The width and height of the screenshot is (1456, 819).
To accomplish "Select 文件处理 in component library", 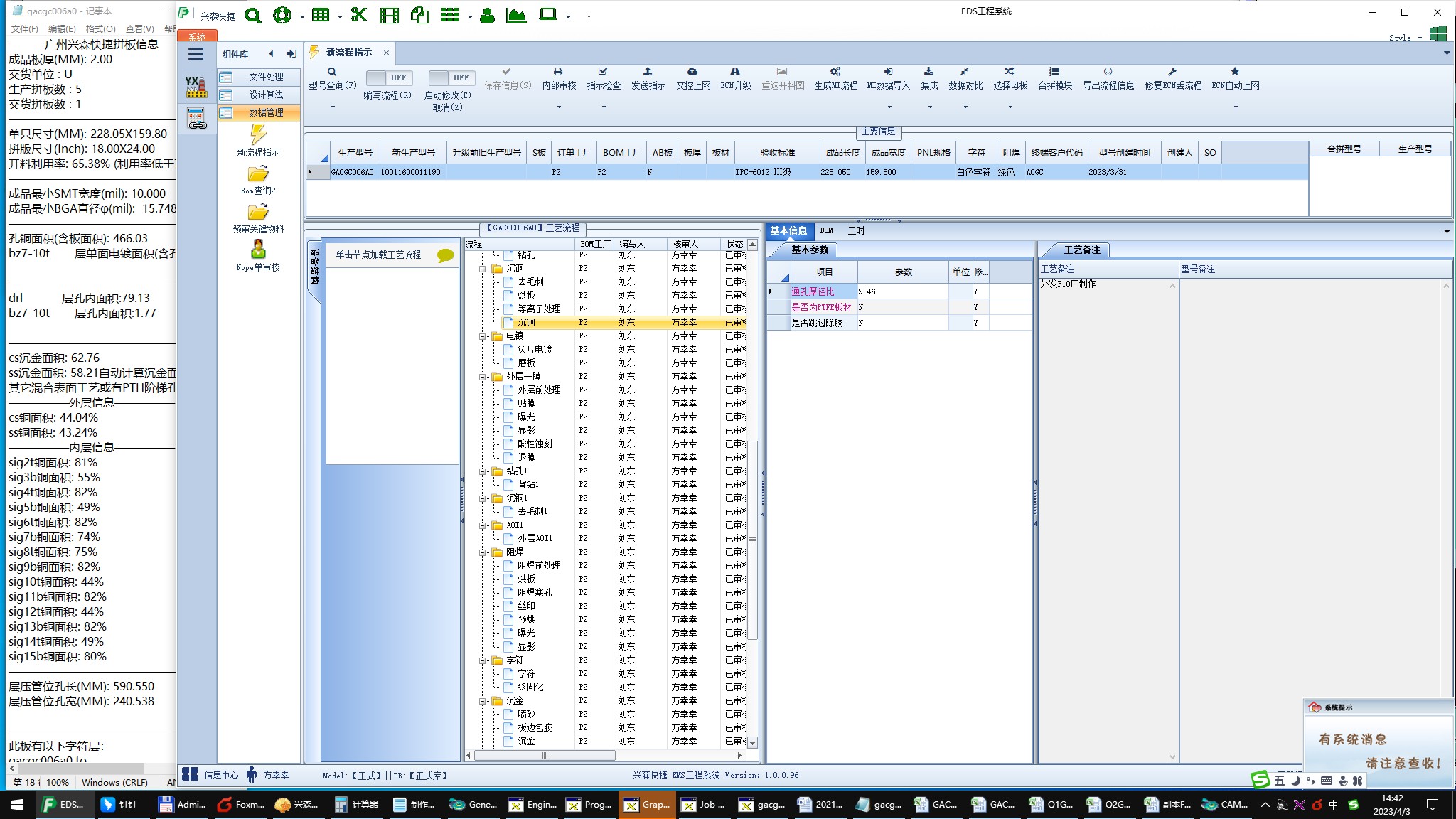I will [x=259, y=77].
